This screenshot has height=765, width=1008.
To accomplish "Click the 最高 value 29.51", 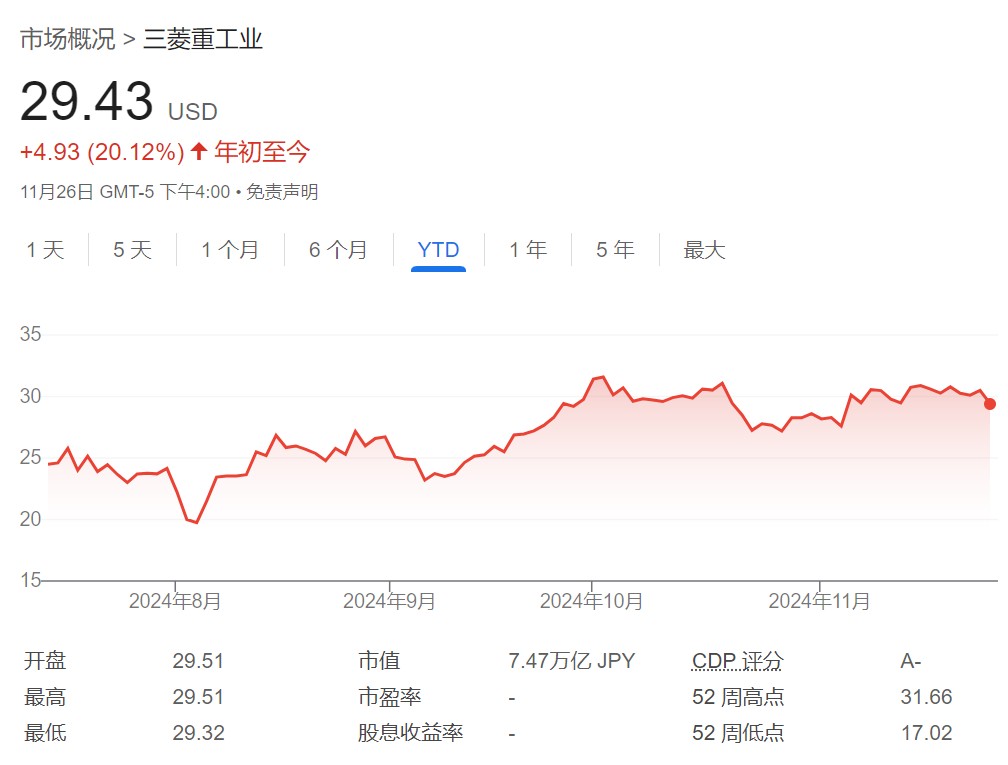I will point(198,697).
